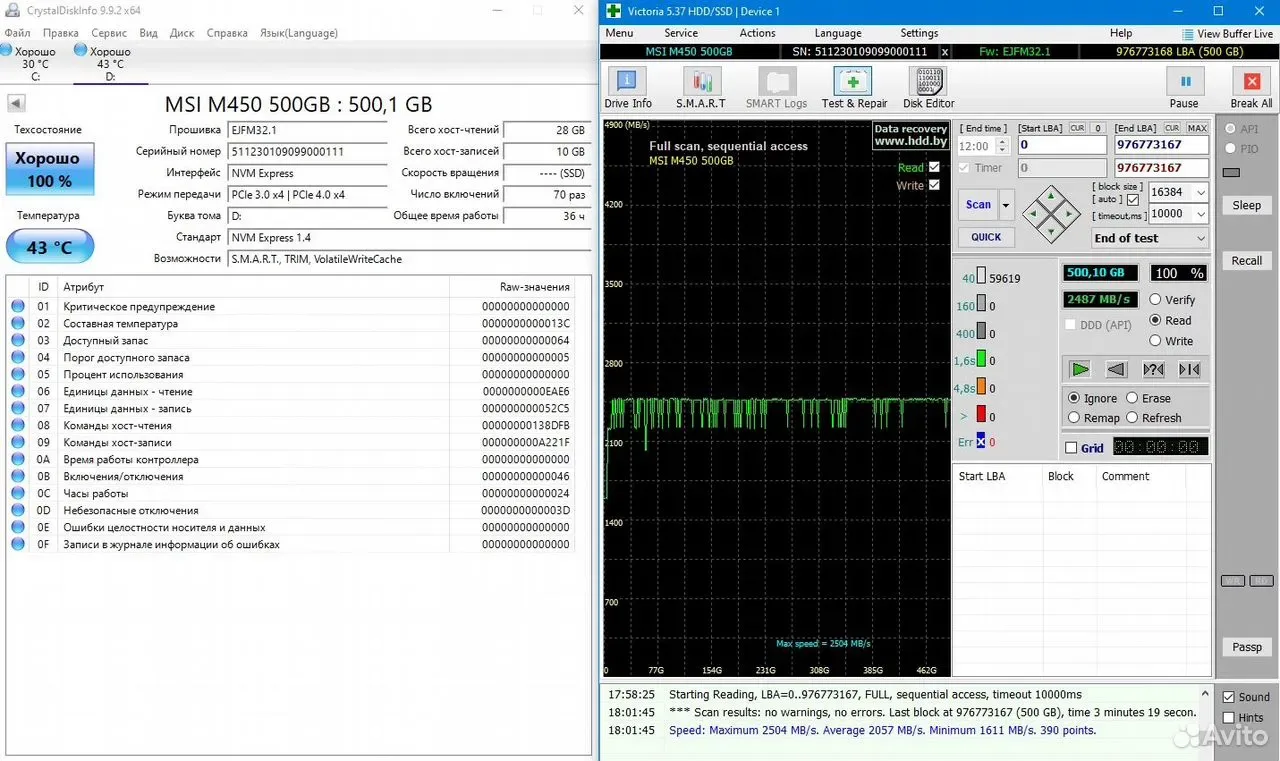Open the Actions menu in Victoria
The width and height of the screenshot is (1280, 761).
757,33
